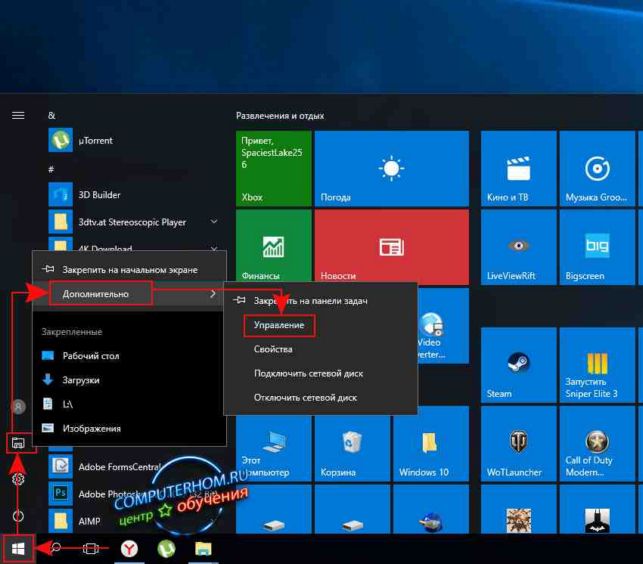Viewport: 643px width, 564px height.
Task: Open the Windows Start button
Action: pos(18,548)
